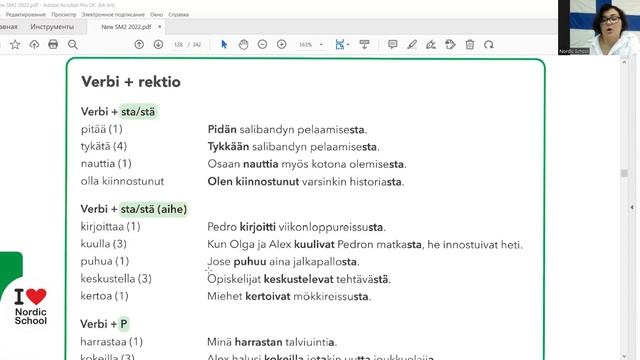The width and height of the screenshot is (640, 360).
Task: Click sentence 'Osaan nauttia myös kotona olemisesta.'
Action: click(x=307, y=164)
